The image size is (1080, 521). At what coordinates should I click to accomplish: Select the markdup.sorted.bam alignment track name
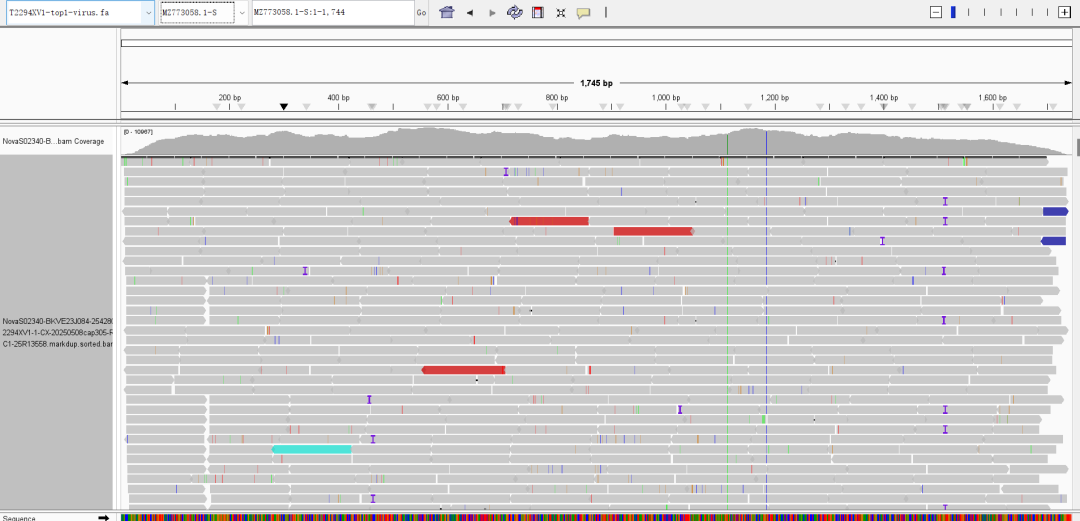click(x=58, y=332)
